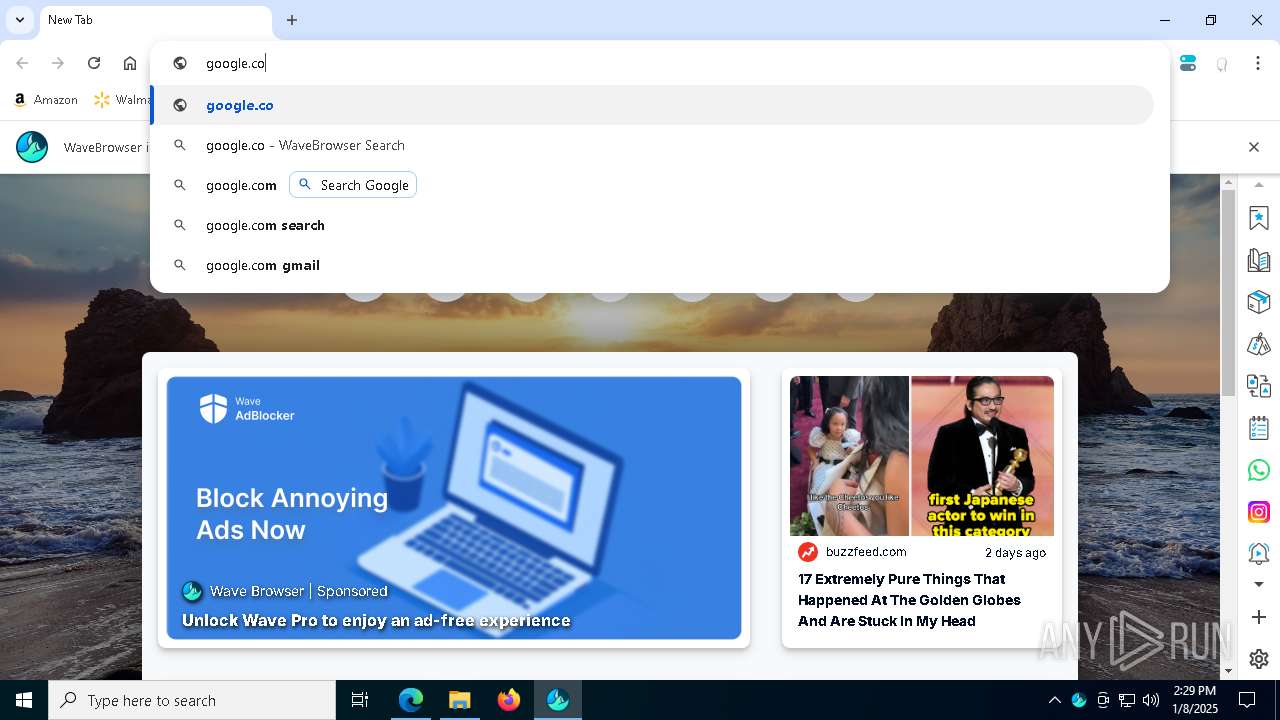Show hidden system tray icons
The height and width of the screenshot is (720, 1280).
coord(1054,700)
